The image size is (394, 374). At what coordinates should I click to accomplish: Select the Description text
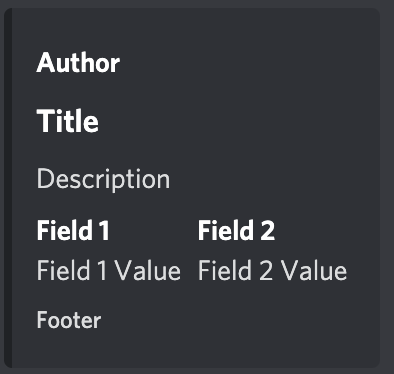[103, 180]
